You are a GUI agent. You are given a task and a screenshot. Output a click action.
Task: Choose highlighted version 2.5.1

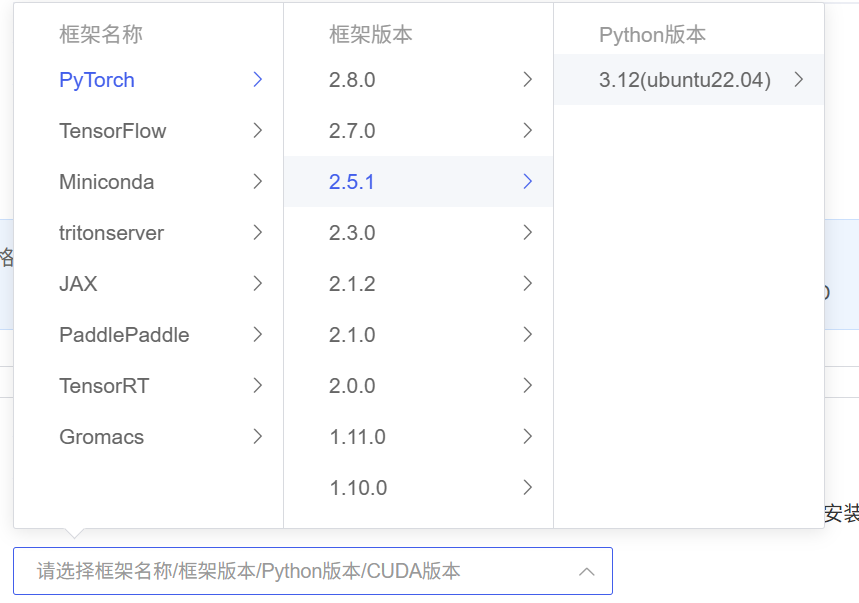pos(419,182)
